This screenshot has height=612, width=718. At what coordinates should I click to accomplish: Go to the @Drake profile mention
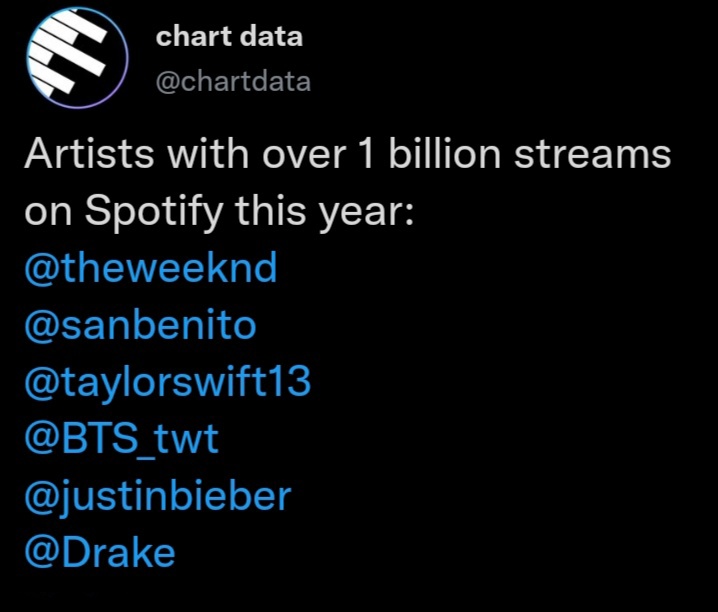[x=100, y=553]
